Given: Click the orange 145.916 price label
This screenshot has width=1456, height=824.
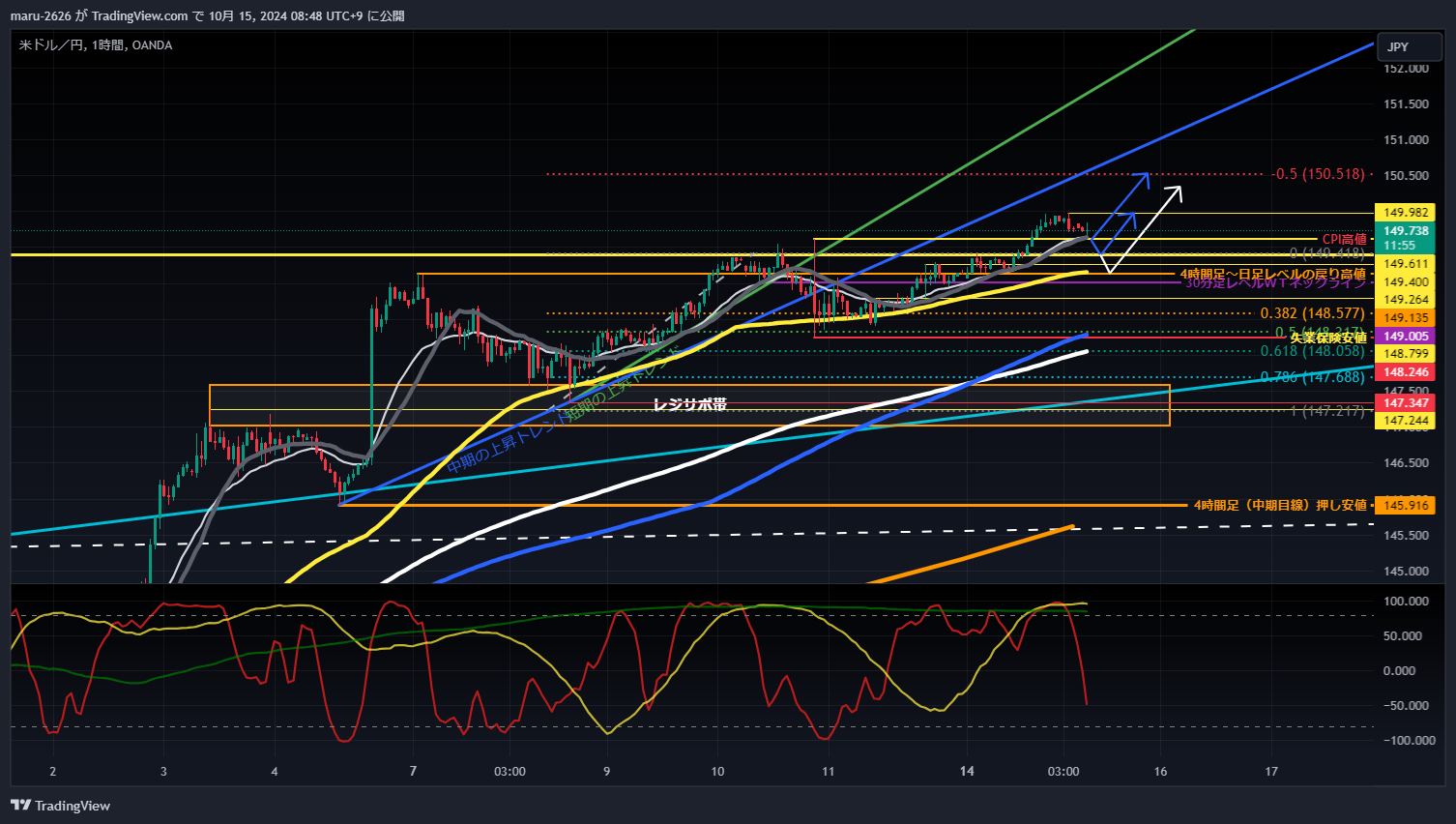Looking at the screenshot, I should pos(1405,506).
